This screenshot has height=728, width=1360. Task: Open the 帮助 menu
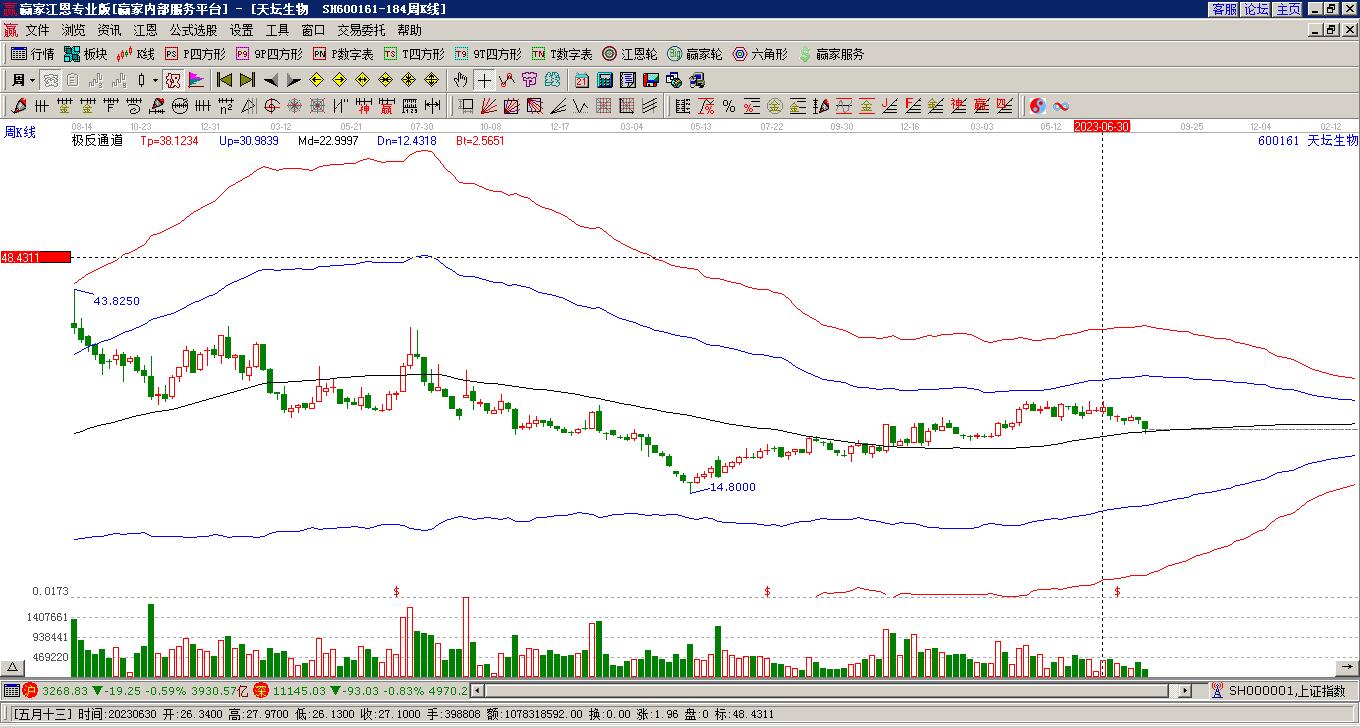click(x=409, y=31)
